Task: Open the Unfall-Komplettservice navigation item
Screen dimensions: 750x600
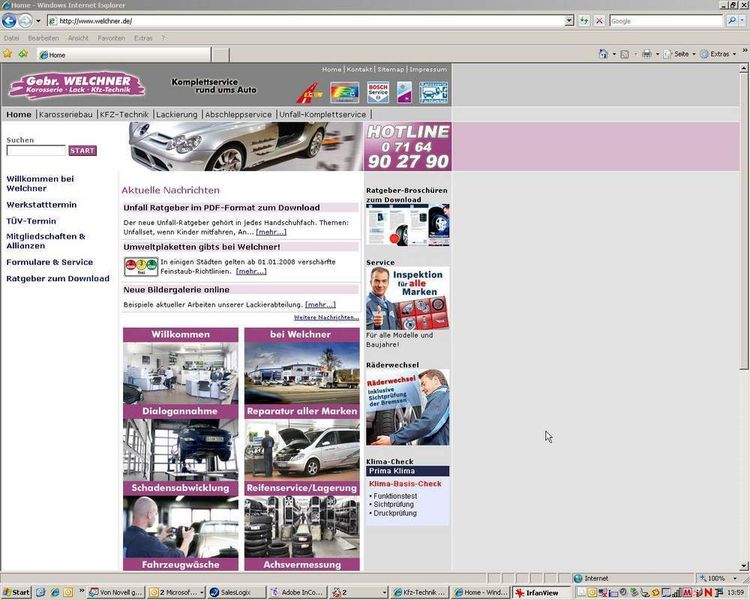Action: coord(322,114)
